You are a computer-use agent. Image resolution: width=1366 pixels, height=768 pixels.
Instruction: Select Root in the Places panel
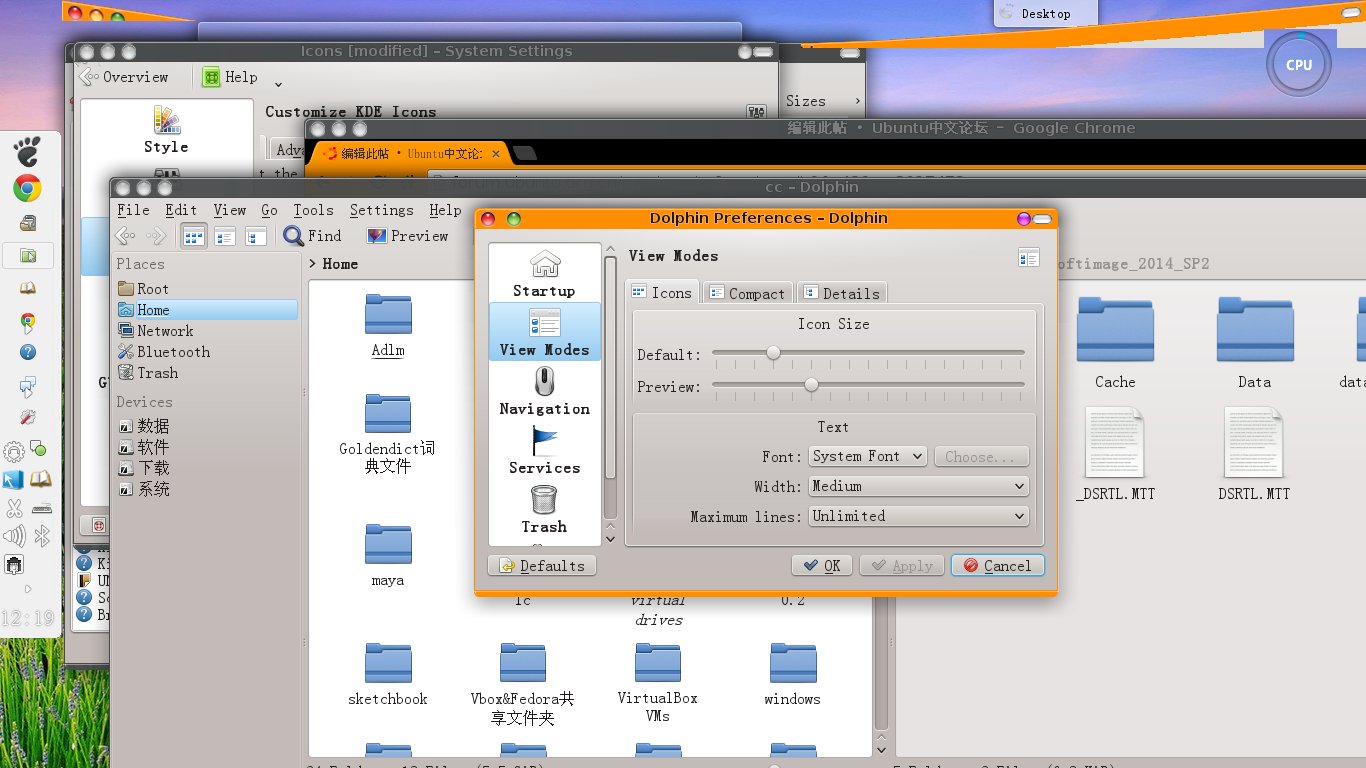pyautogui.click(x=206, y=289)
